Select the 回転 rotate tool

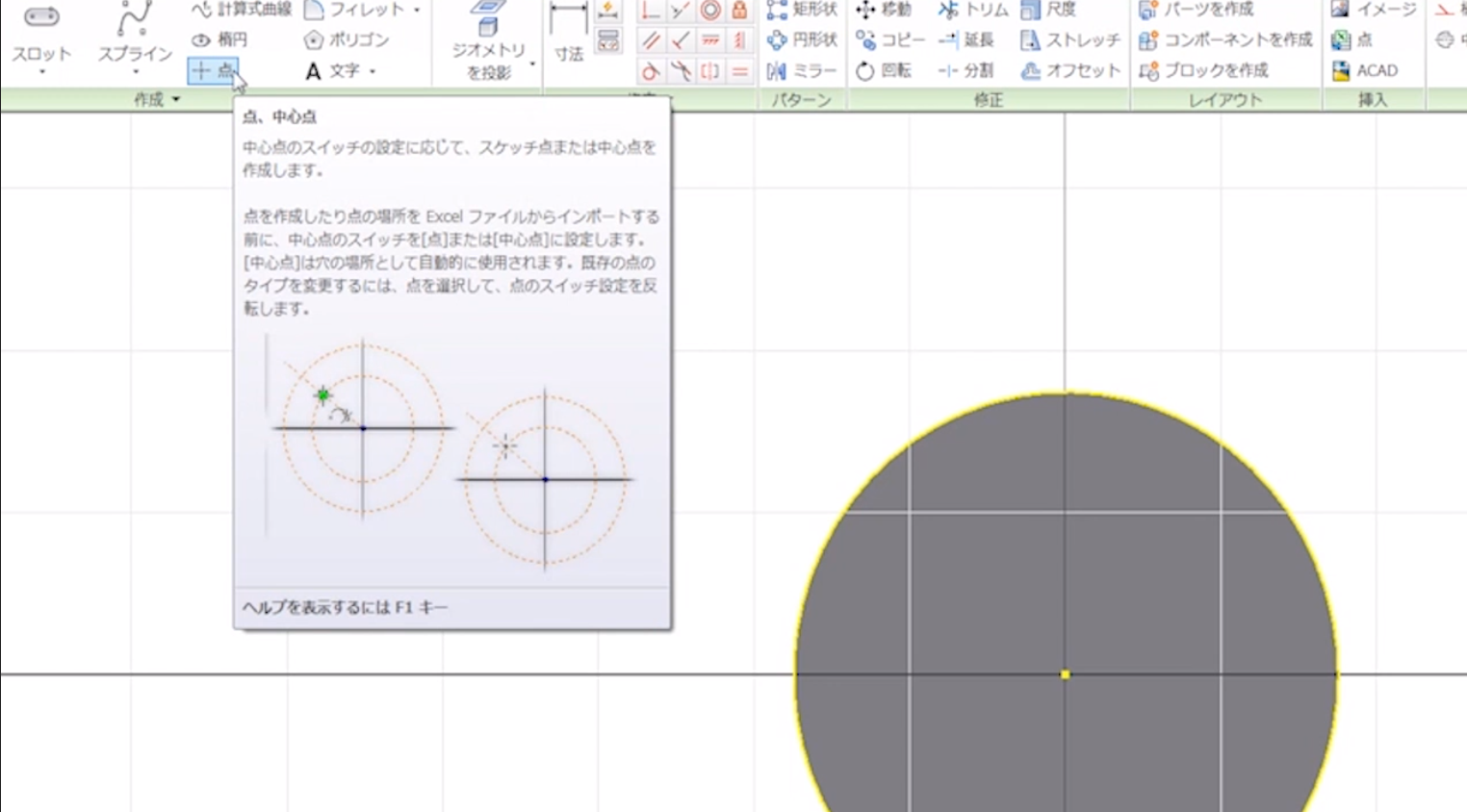884,71
